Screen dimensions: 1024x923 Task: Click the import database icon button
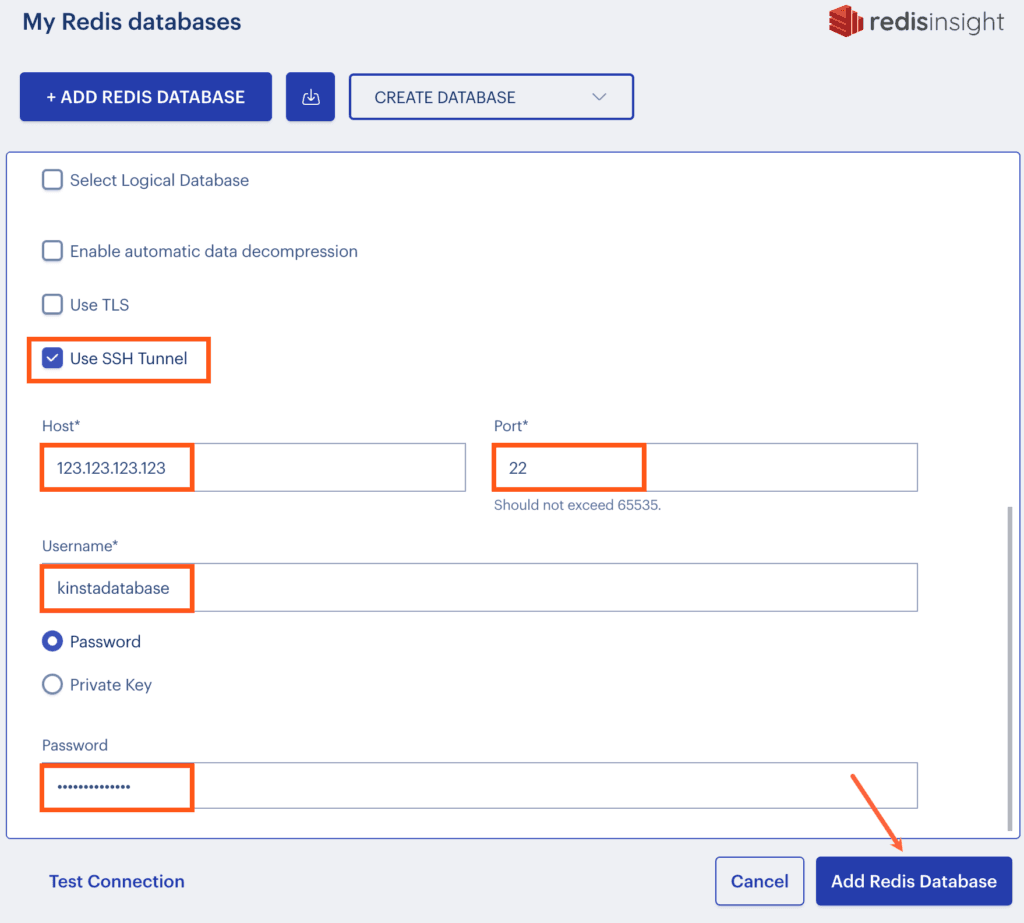310,97
